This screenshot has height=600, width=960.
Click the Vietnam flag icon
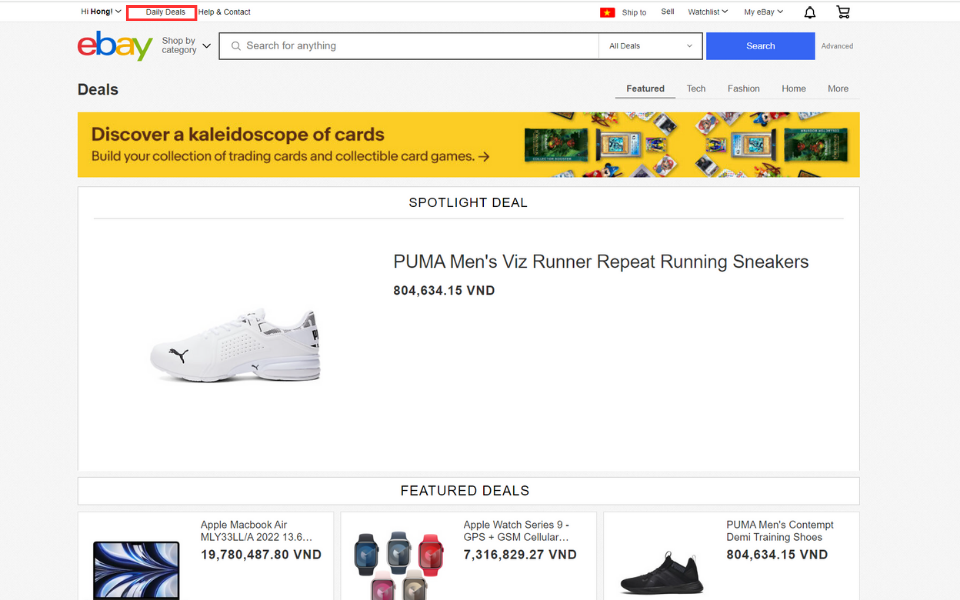pyautogui.click(x=607, y=12)
